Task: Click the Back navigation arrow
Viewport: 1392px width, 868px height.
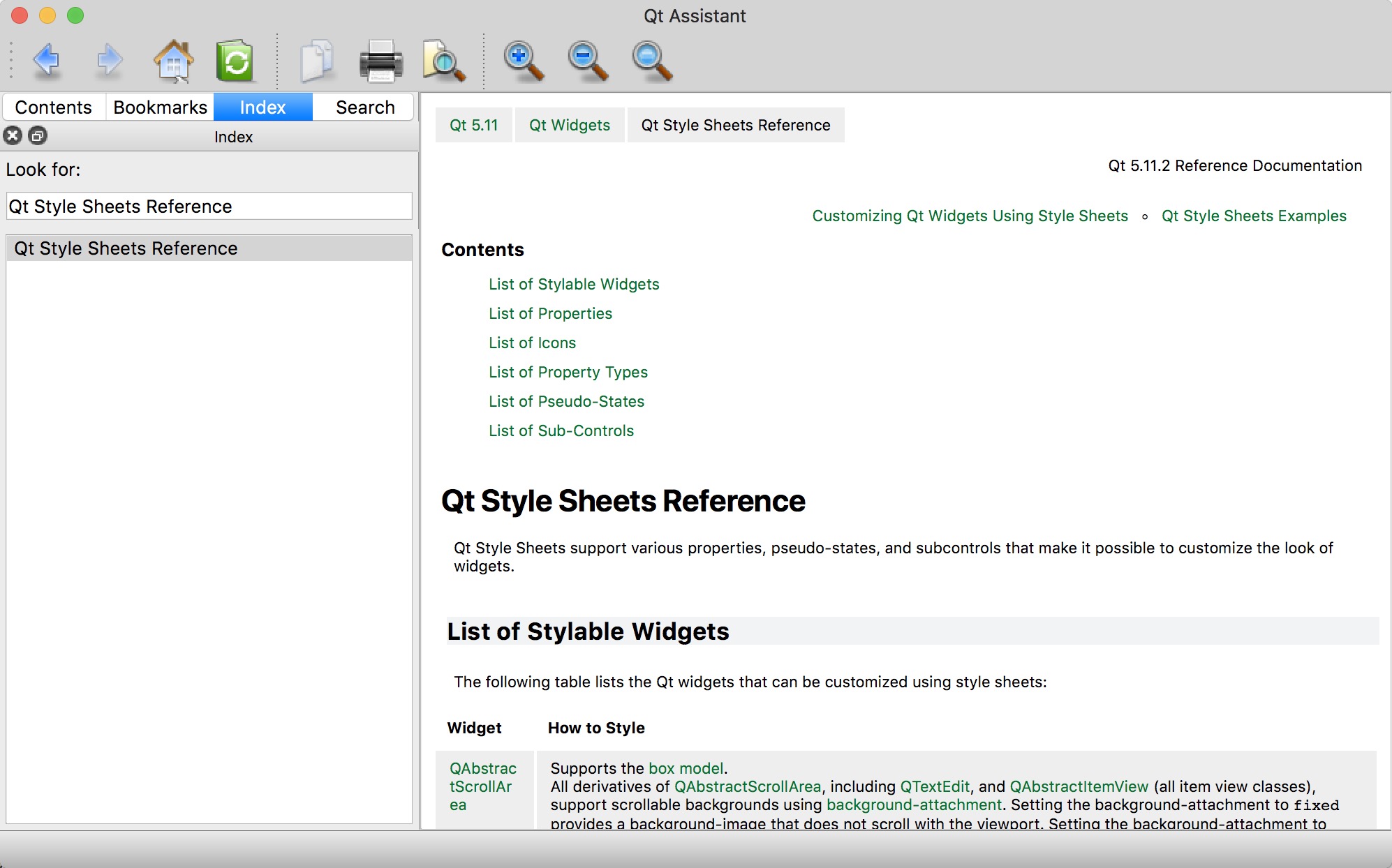Action: [46, 61]
